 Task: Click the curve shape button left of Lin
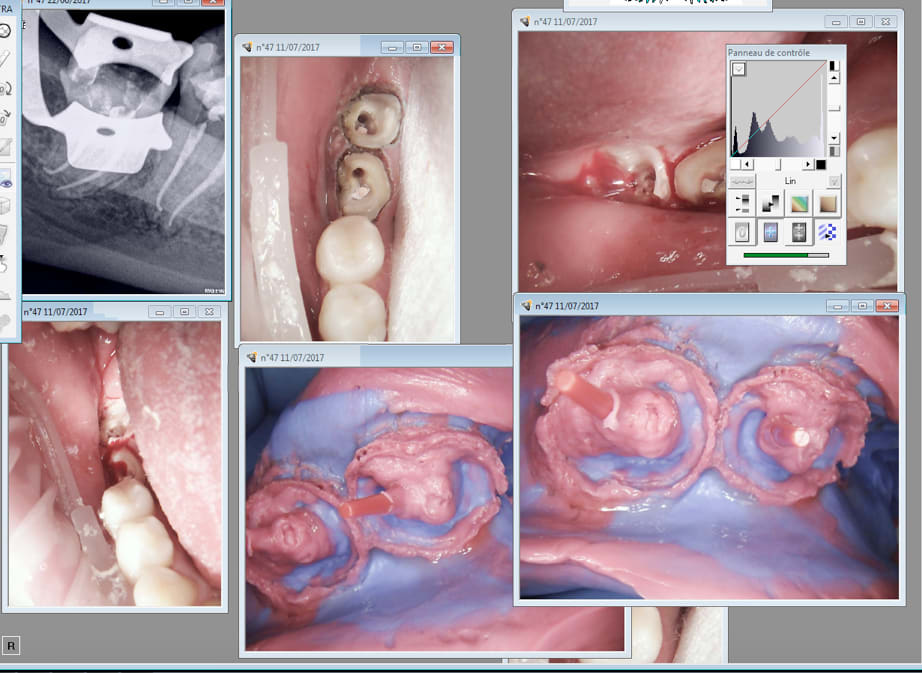[x=741, y=181]
